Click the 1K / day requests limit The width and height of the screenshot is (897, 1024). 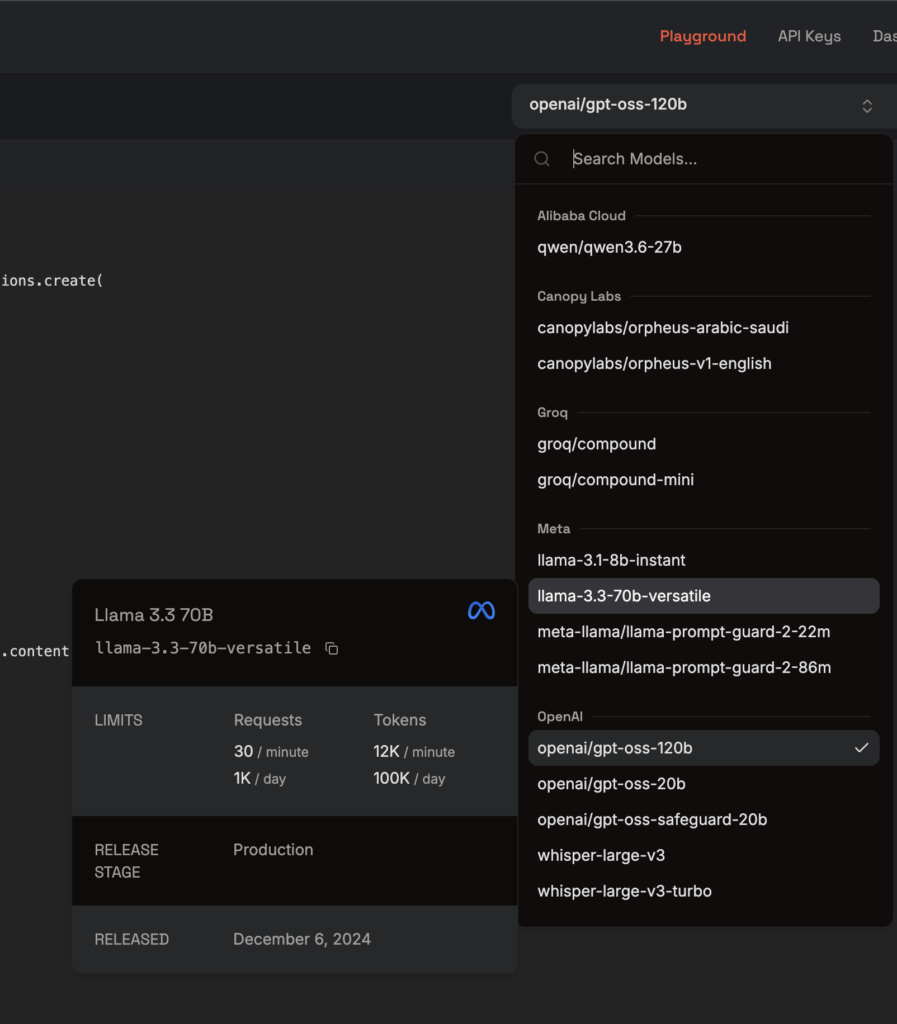(x=260, y=778)
